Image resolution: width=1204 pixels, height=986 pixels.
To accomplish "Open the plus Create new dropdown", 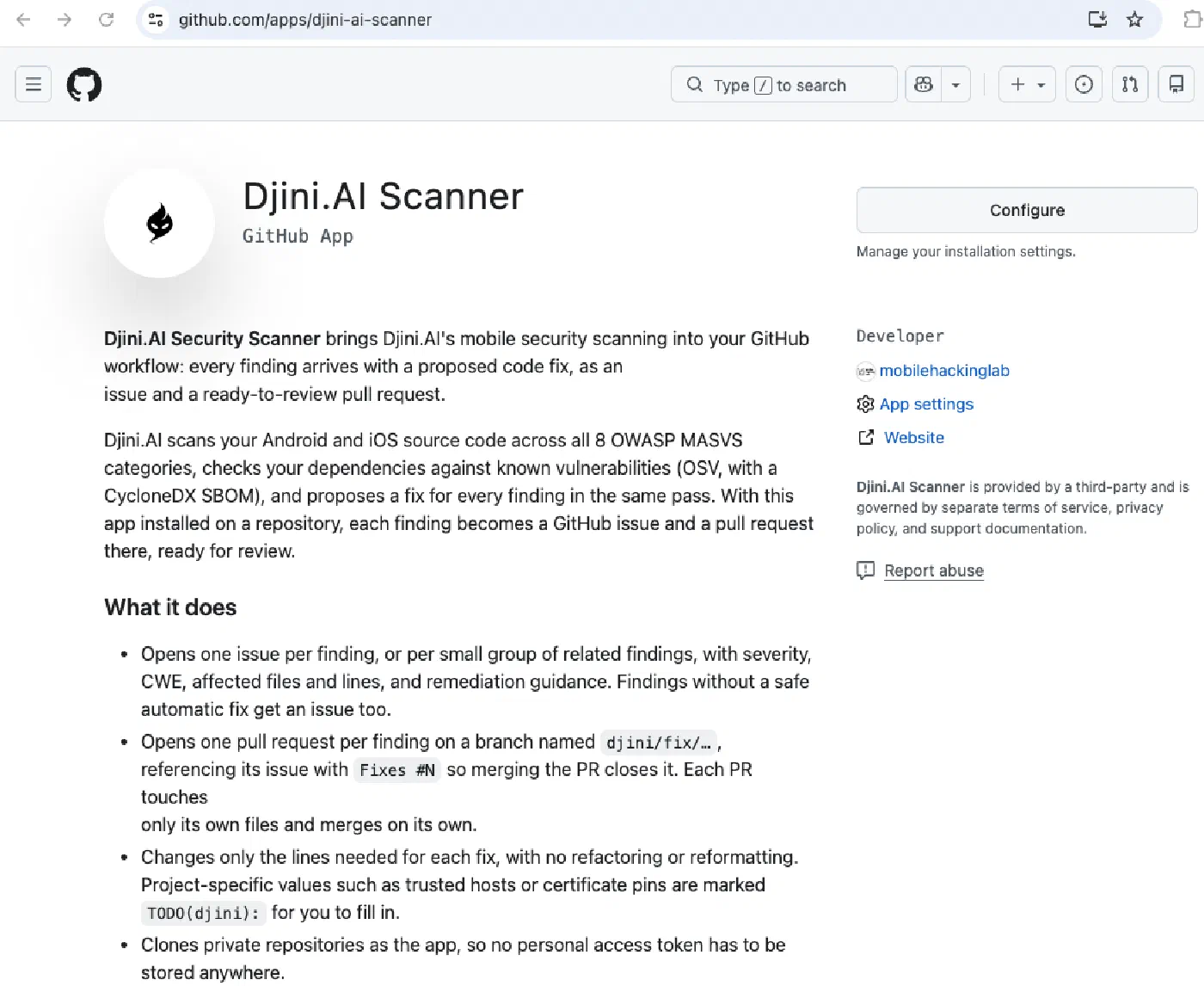I will pos(1027,84).
